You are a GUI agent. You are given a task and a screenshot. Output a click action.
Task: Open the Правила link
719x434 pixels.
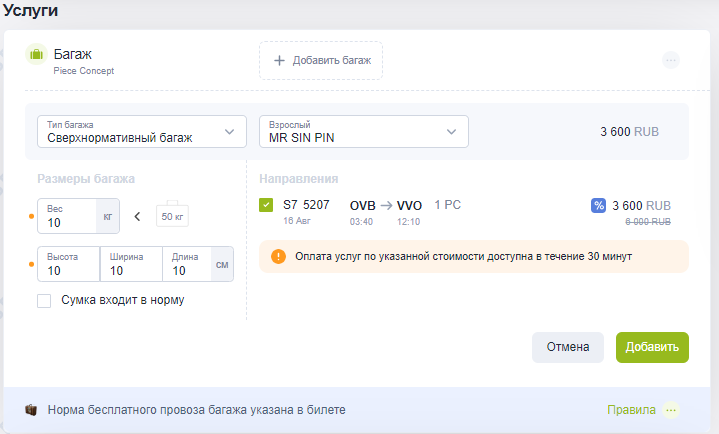[x=631, y=410]
